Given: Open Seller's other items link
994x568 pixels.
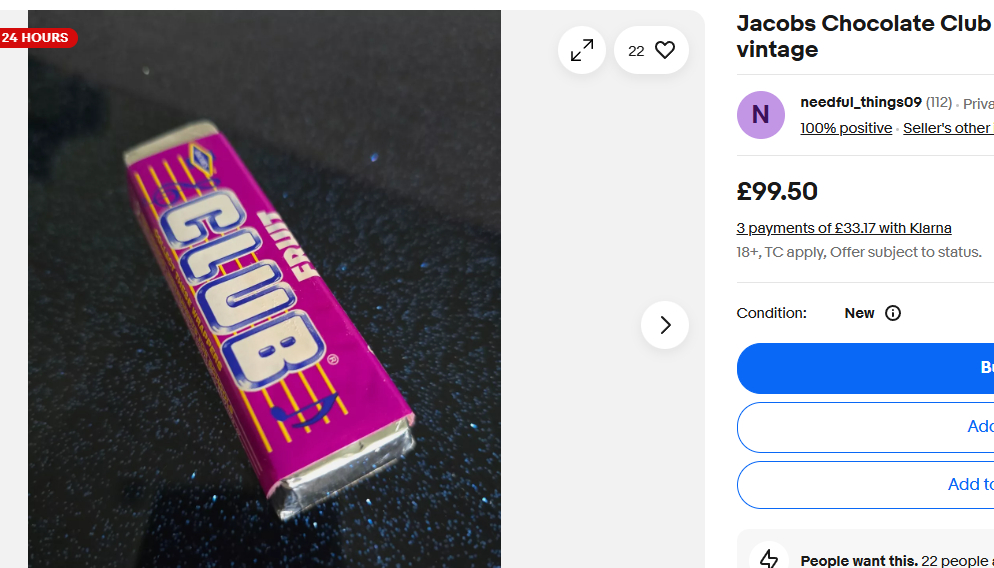Looking at the screenshot, I should click(x=947, y=128).
